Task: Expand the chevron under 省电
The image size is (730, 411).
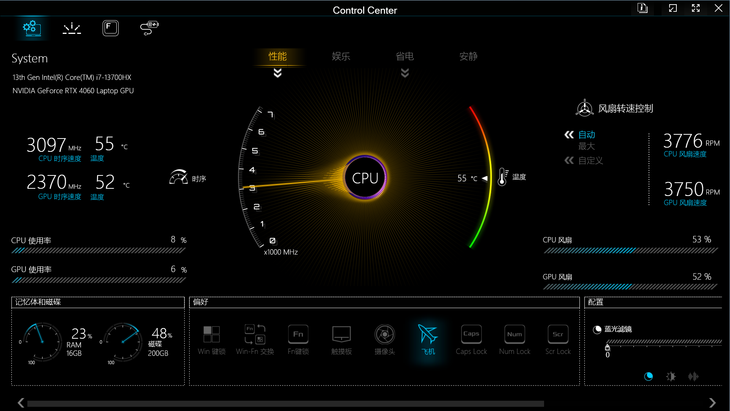Action: tap(405, 73)
